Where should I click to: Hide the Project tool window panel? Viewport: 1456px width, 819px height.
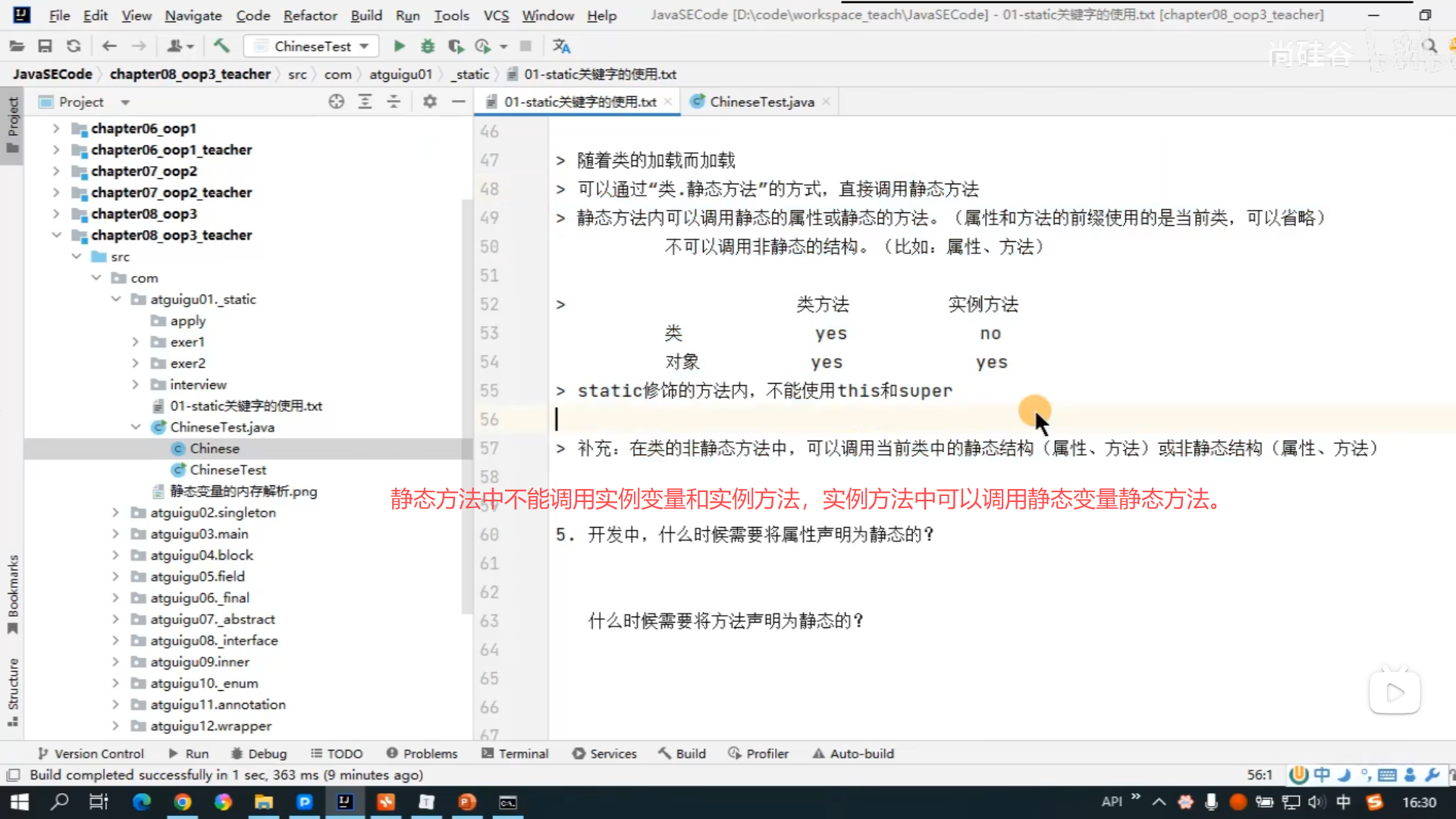click(x=458, y=102)
